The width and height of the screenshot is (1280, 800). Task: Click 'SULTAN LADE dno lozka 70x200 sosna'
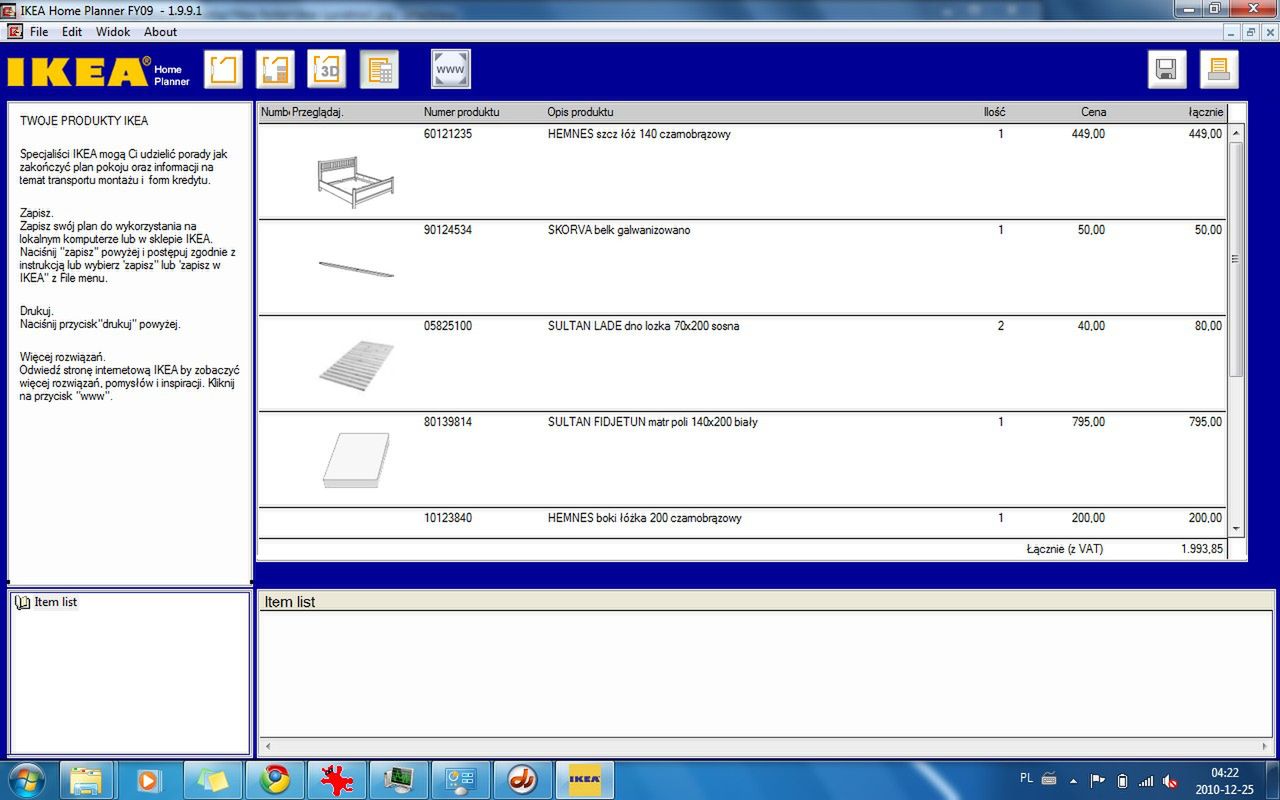643,326
